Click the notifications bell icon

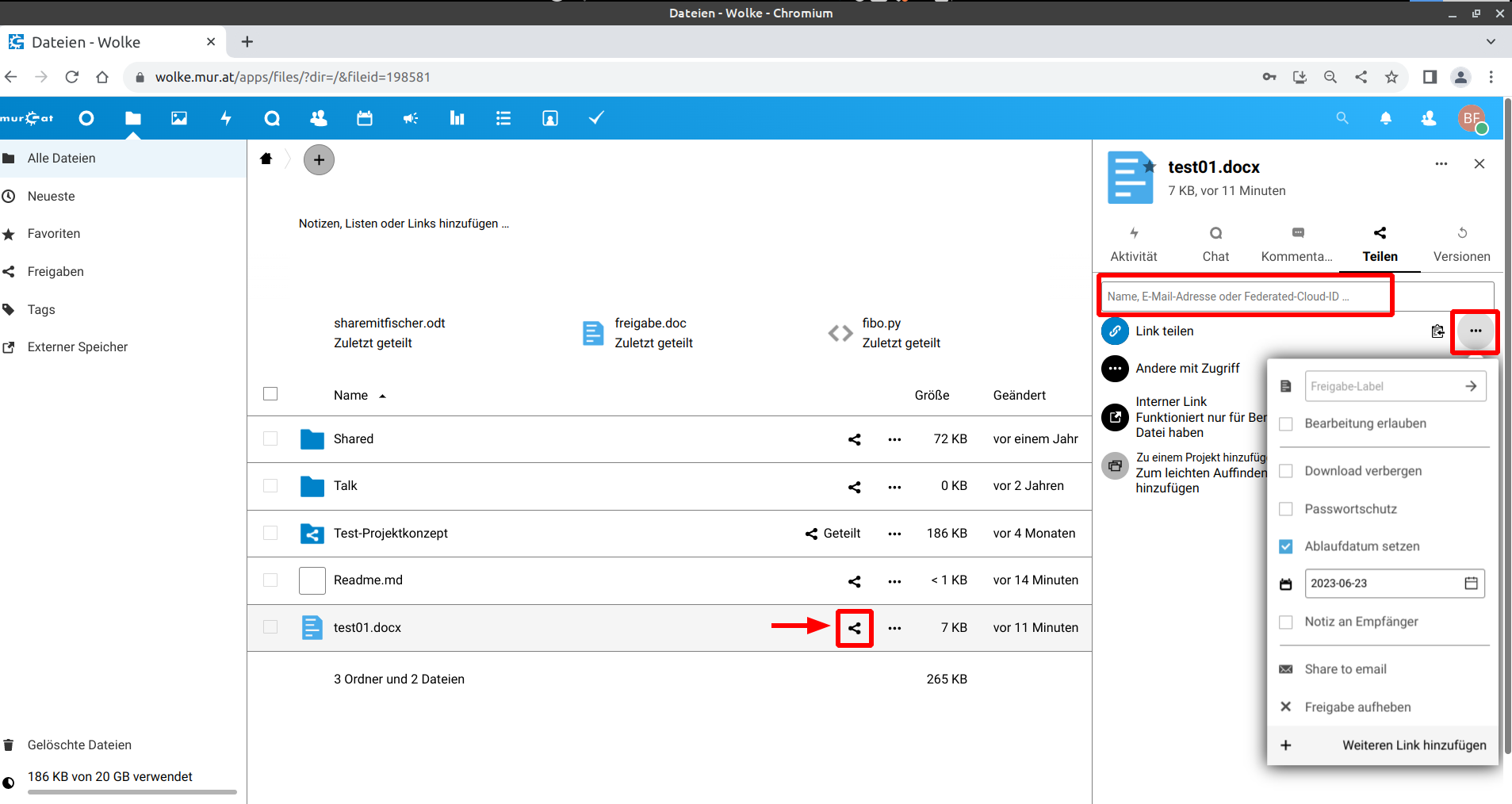coord(1385,118)
